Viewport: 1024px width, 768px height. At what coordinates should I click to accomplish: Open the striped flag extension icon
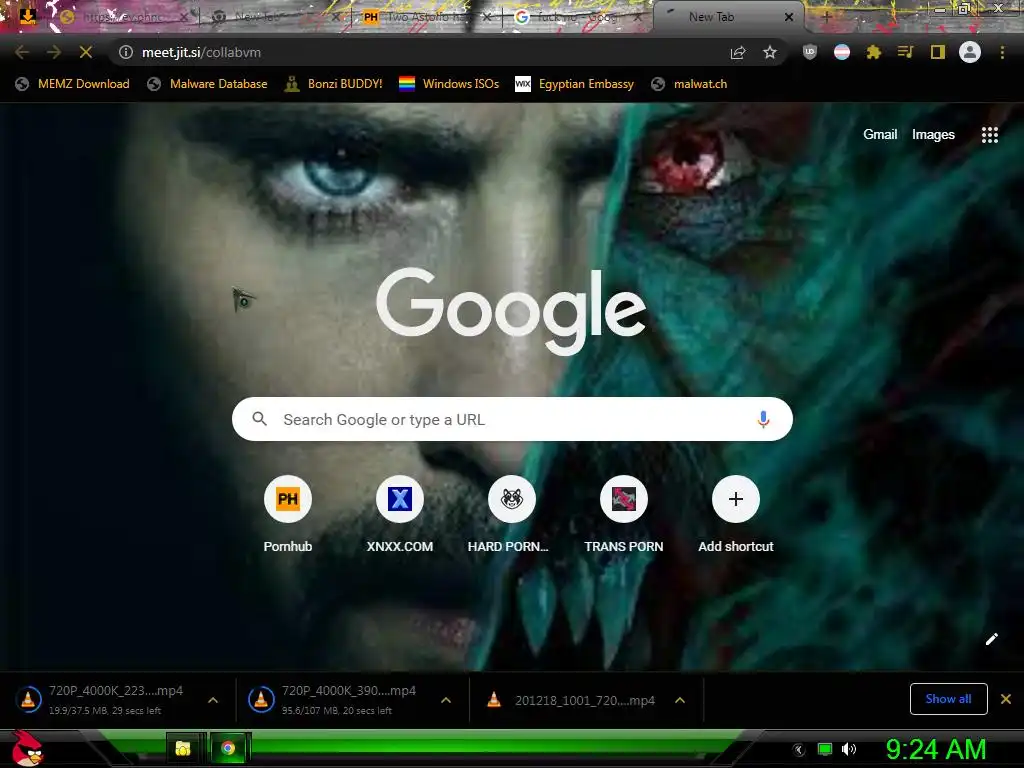(842, 52)
